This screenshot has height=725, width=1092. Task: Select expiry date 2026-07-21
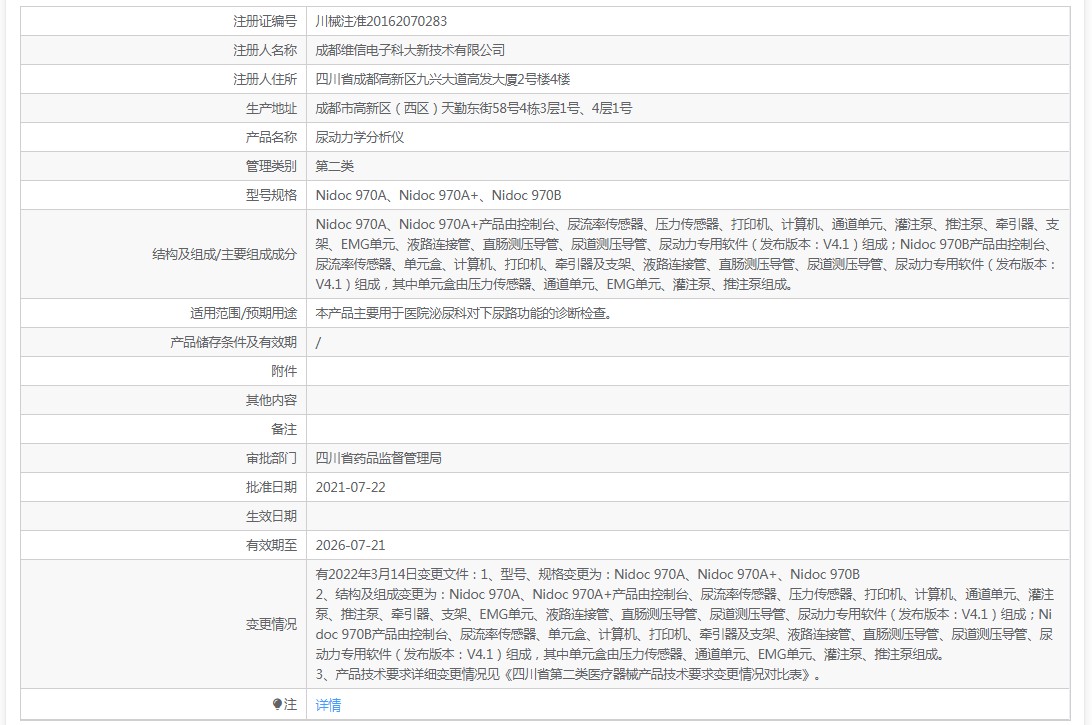click(x=350, y=545)
